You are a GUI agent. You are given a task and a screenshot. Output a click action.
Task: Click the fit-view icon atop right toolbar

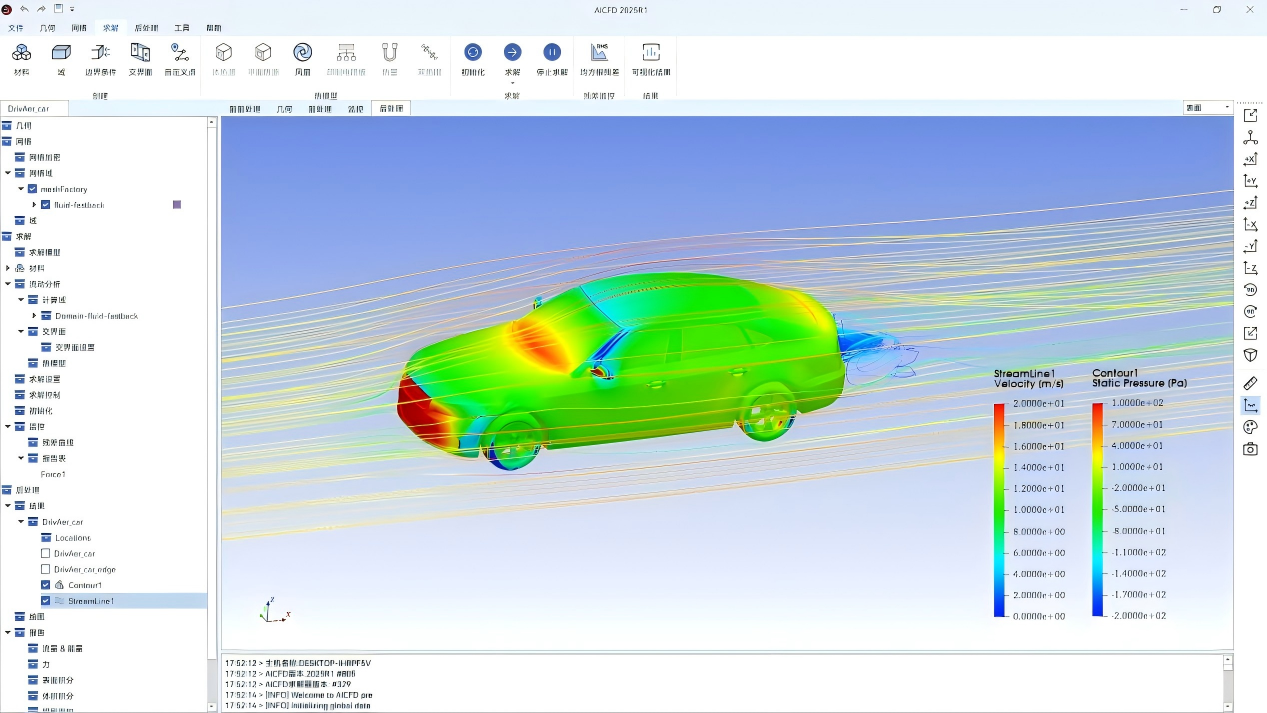click(1250, 116)
